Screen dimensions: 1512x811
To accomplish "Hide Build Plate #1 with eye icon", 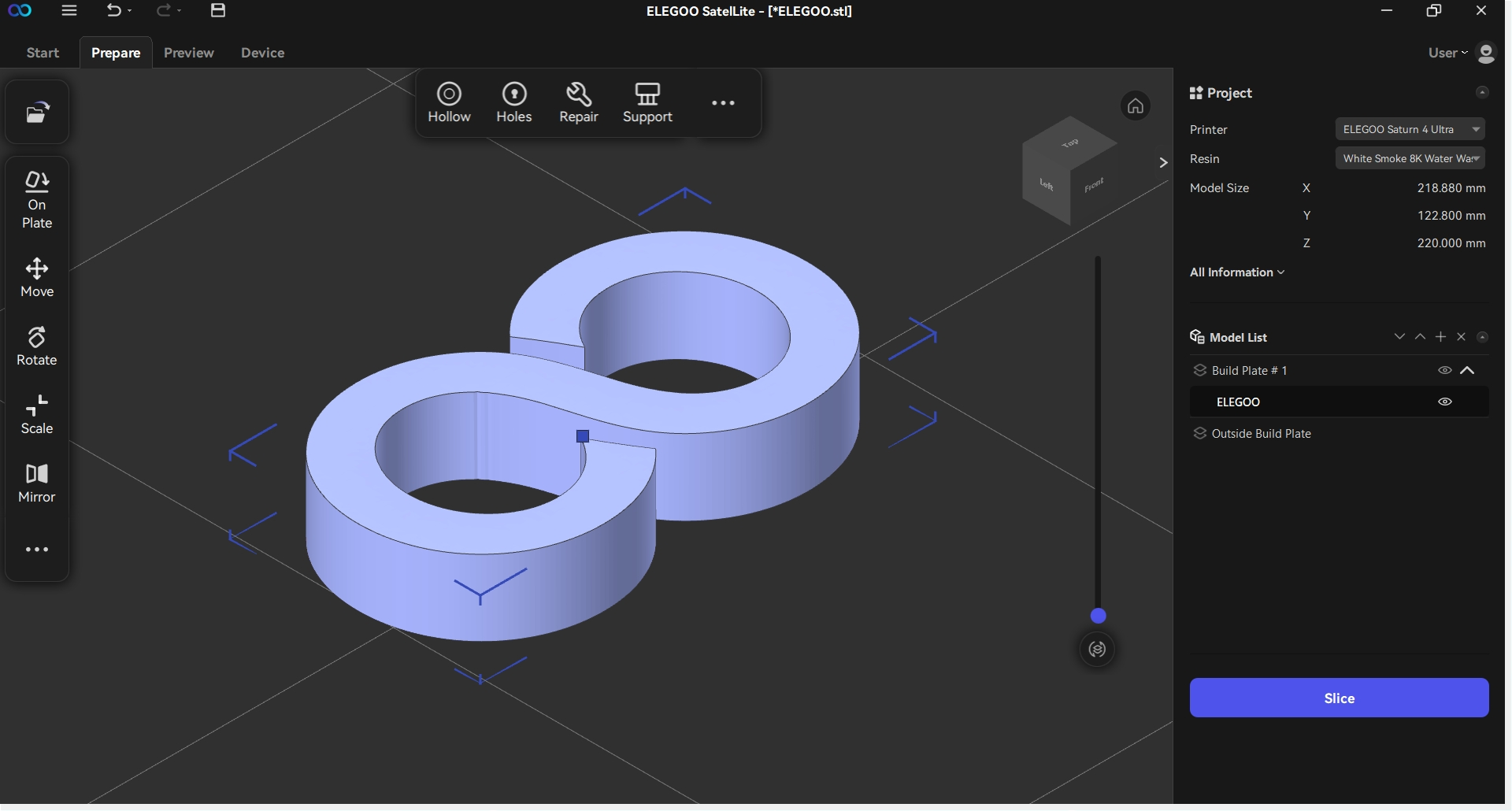I will [1444, 370].
